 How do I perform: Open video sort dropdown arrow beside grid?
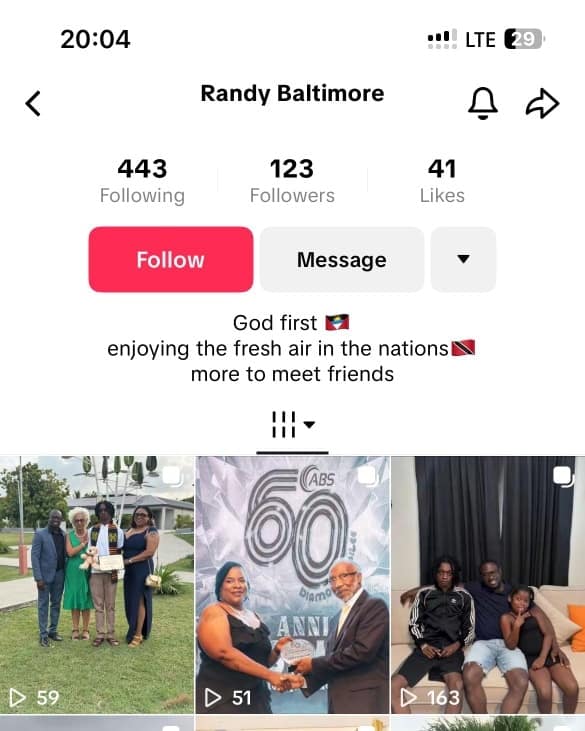coord(309,424)
